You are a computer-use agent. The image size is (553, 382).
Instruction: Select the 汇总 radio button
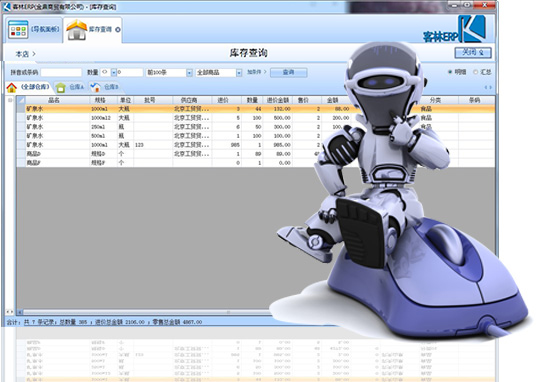tap(475, 72)
